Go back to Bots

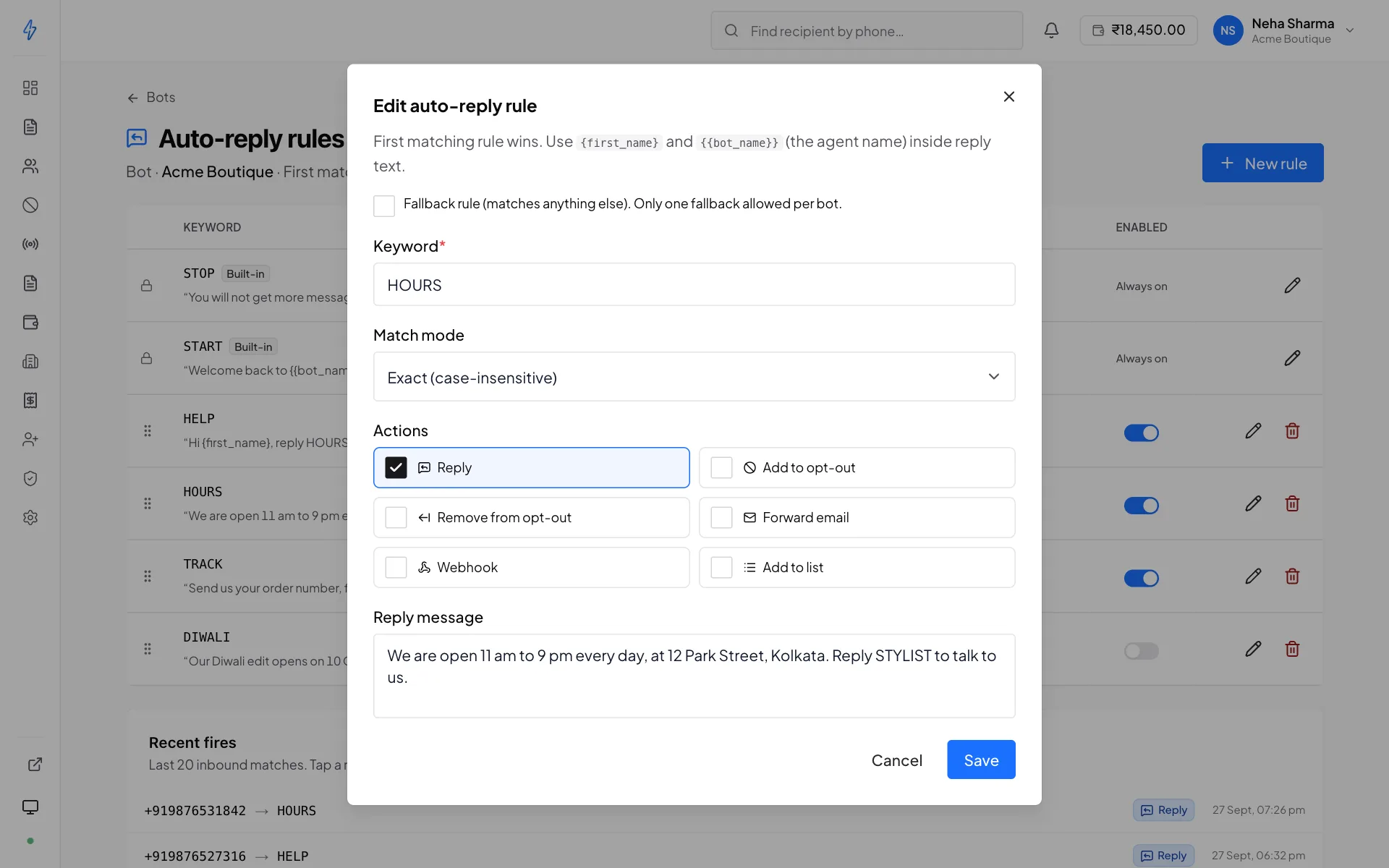point(151,97)
